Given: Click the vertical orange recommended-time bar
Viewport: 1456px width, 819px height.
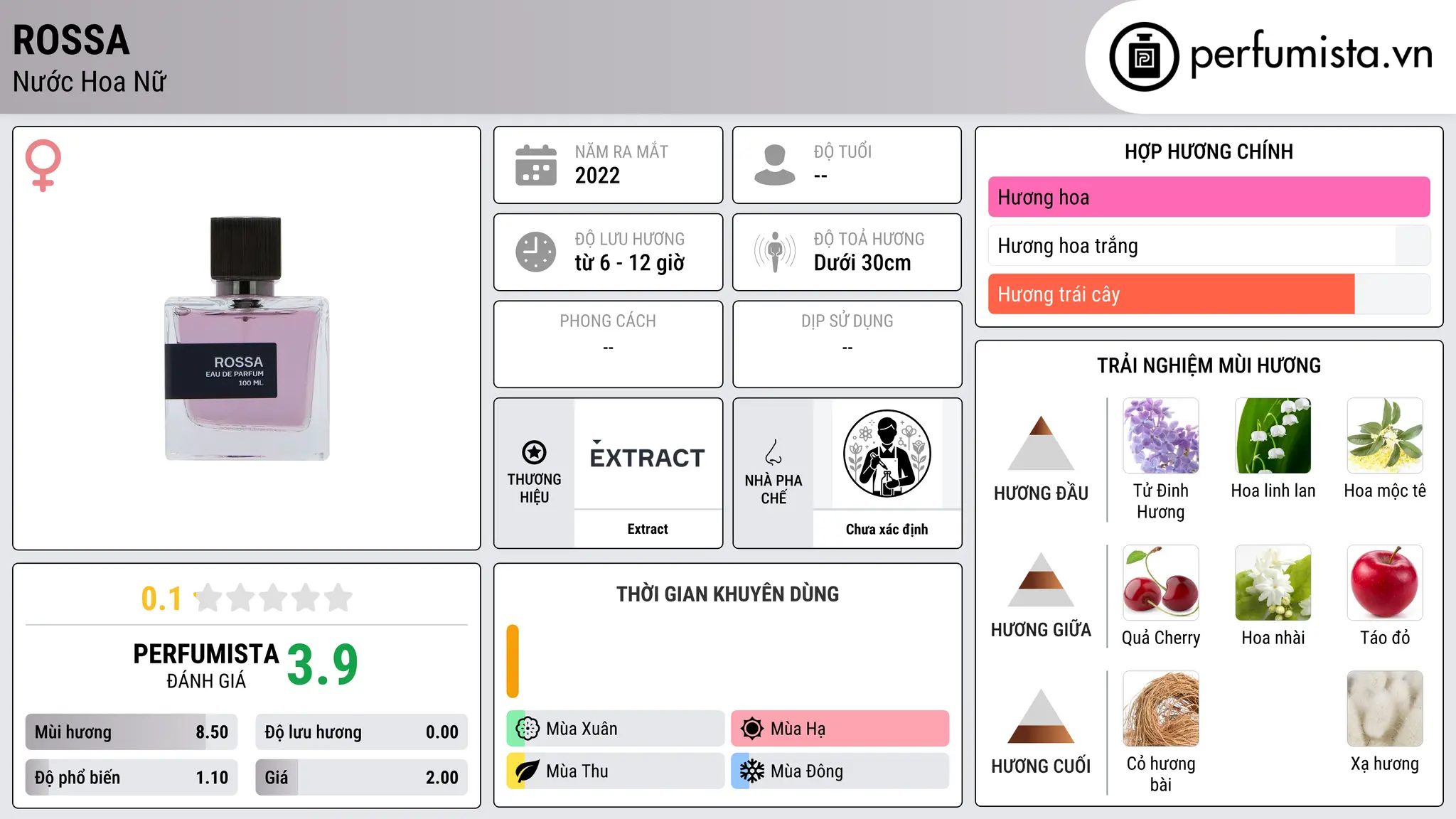Looking at the screenshot, I should pyautogui.click(x=513, y=661).
